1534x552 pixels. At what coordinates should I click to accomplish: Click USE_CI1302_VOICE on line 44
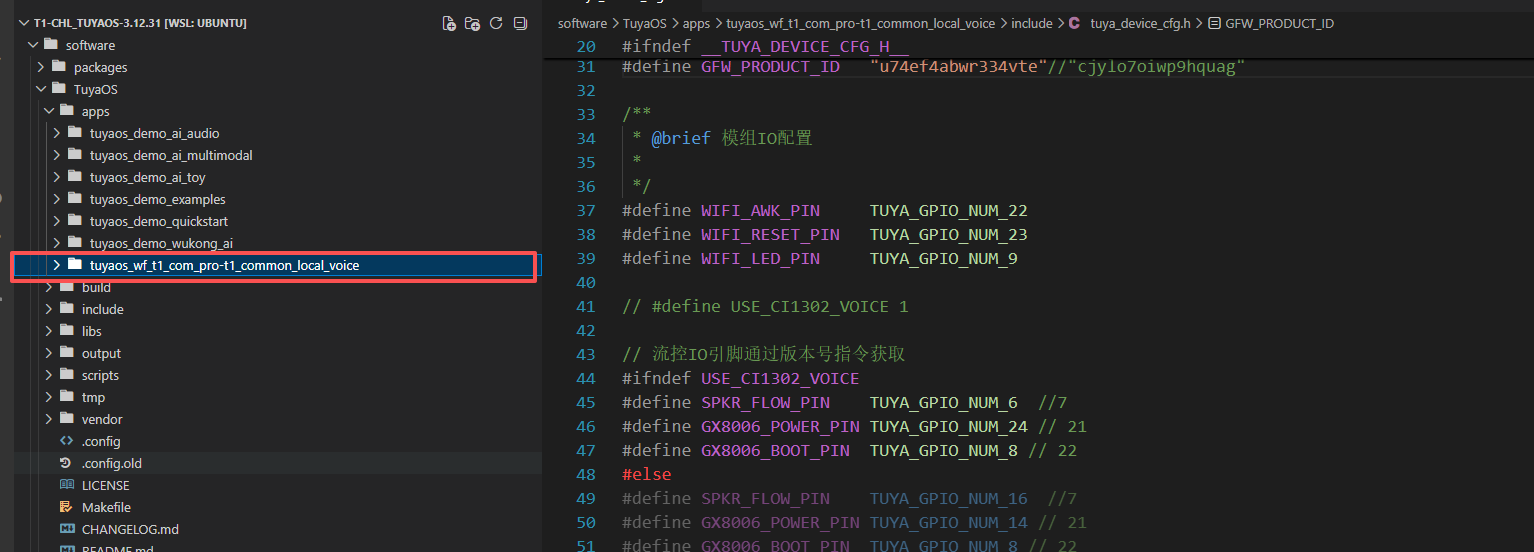(780, 378)
